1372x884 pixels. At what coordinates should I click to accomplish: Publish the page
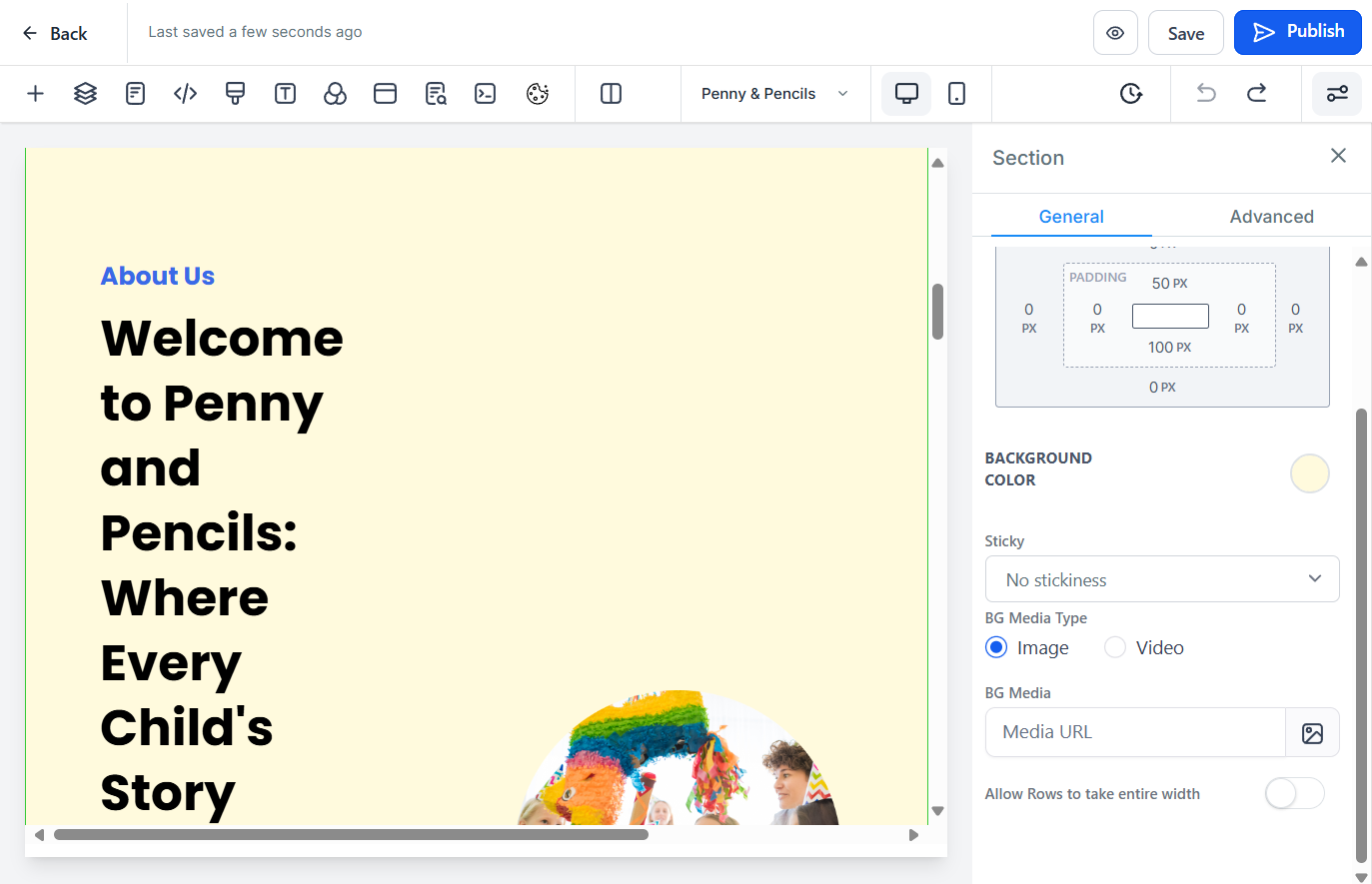(x=1298, y=32)
